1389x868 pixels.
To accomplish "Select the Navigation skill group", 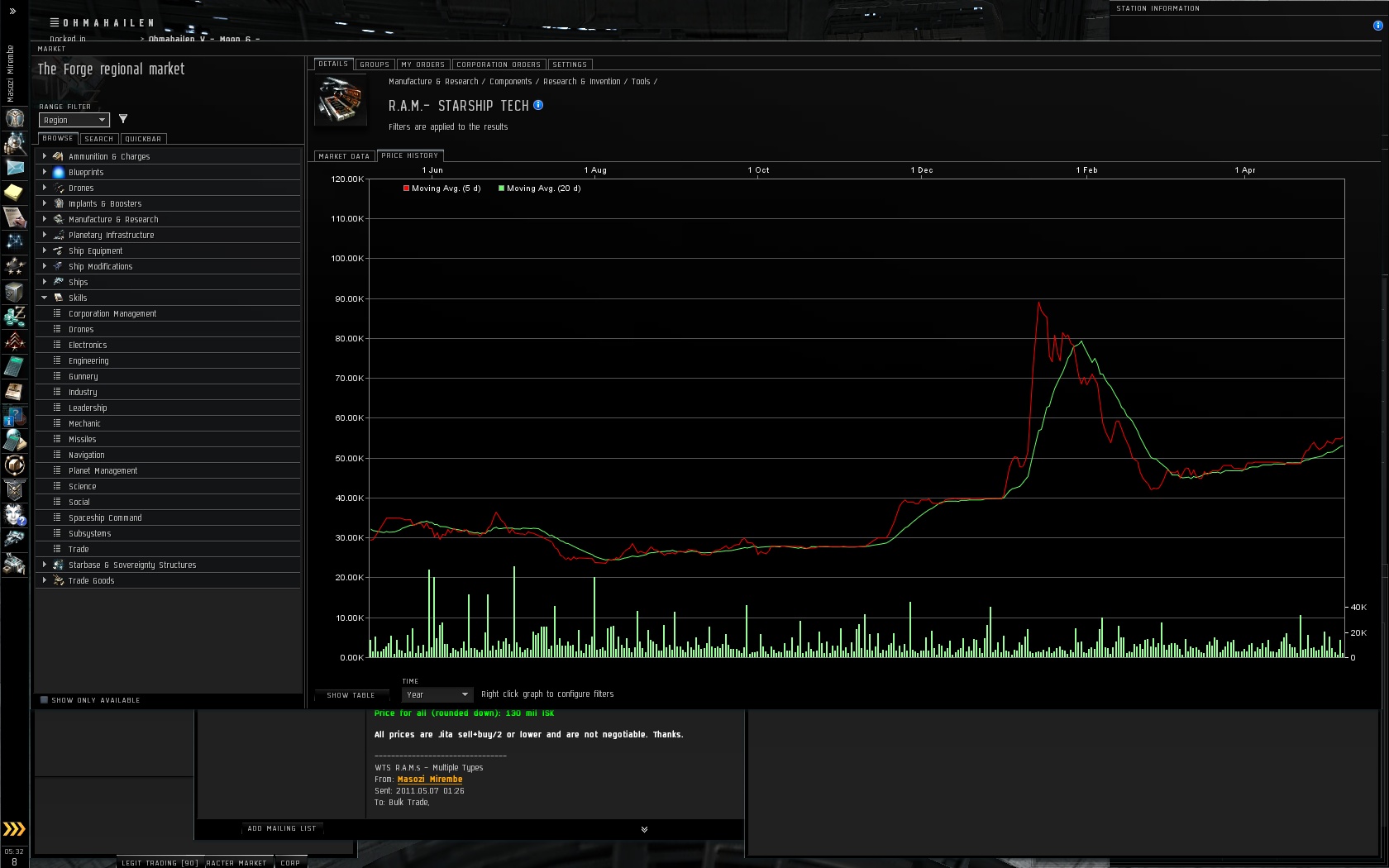I will click(168, 455).
